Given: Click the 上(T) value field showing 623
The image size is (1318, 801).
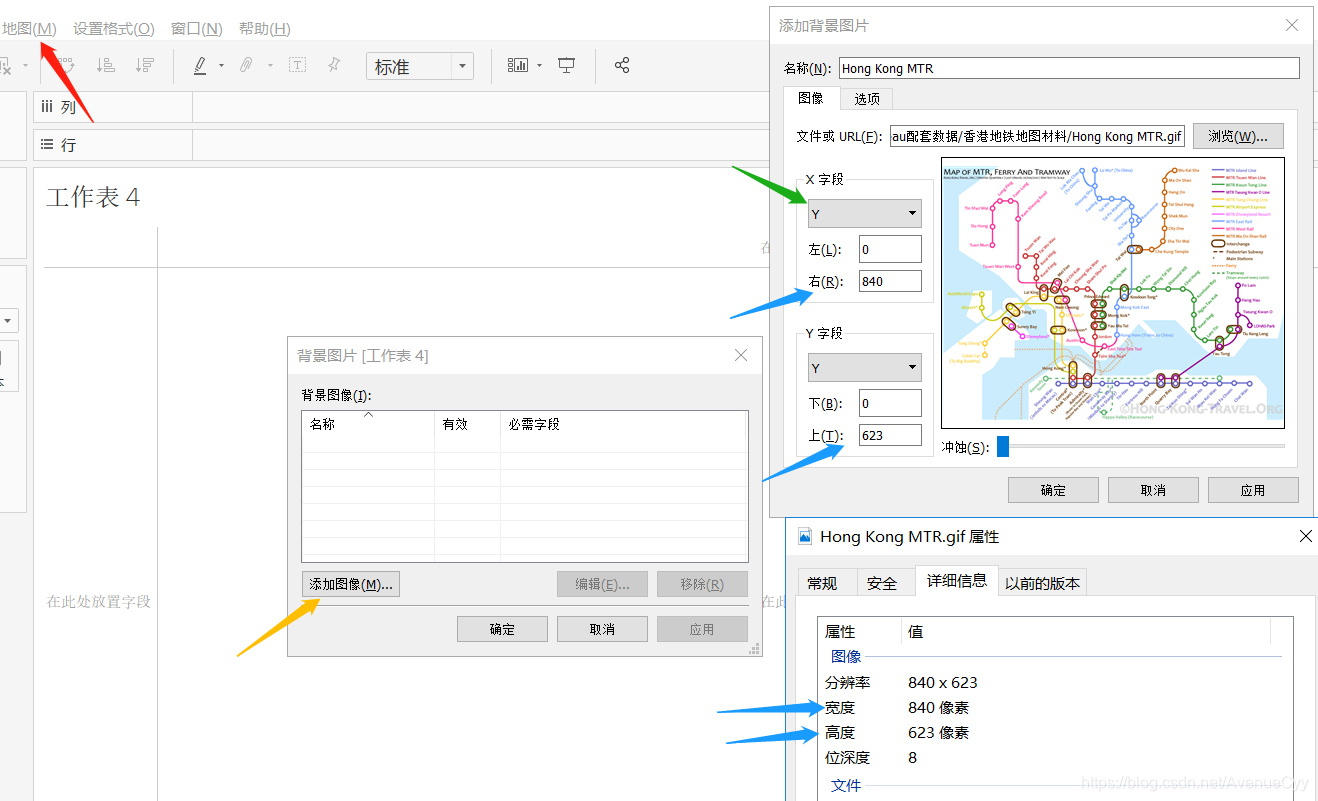Looking at the screenshot, I should pos(890,435).
